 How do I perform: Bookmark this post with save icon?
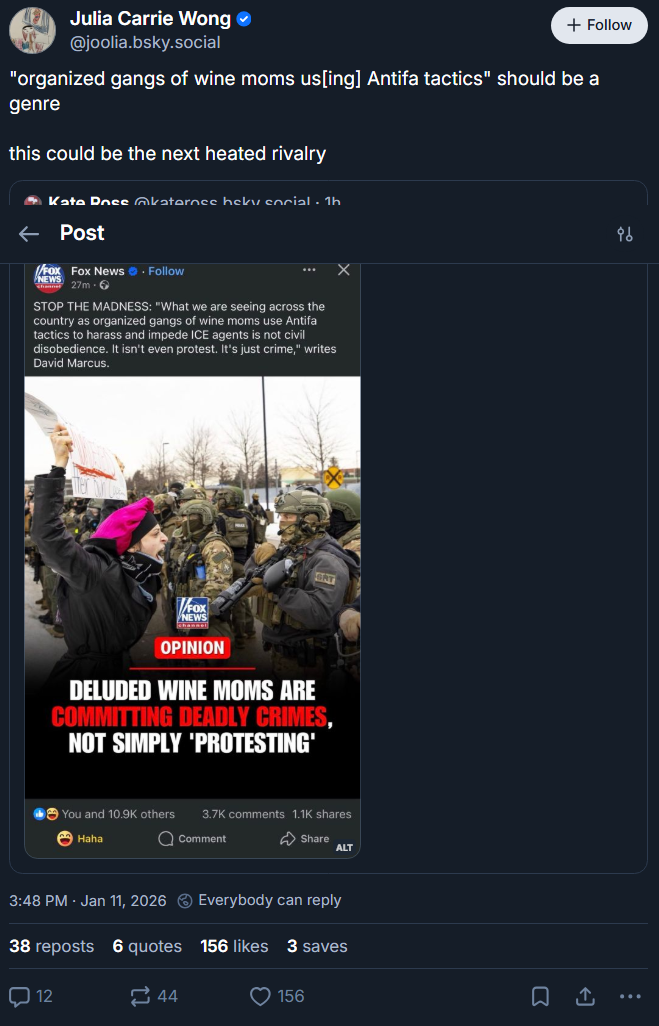pos(540,996)
